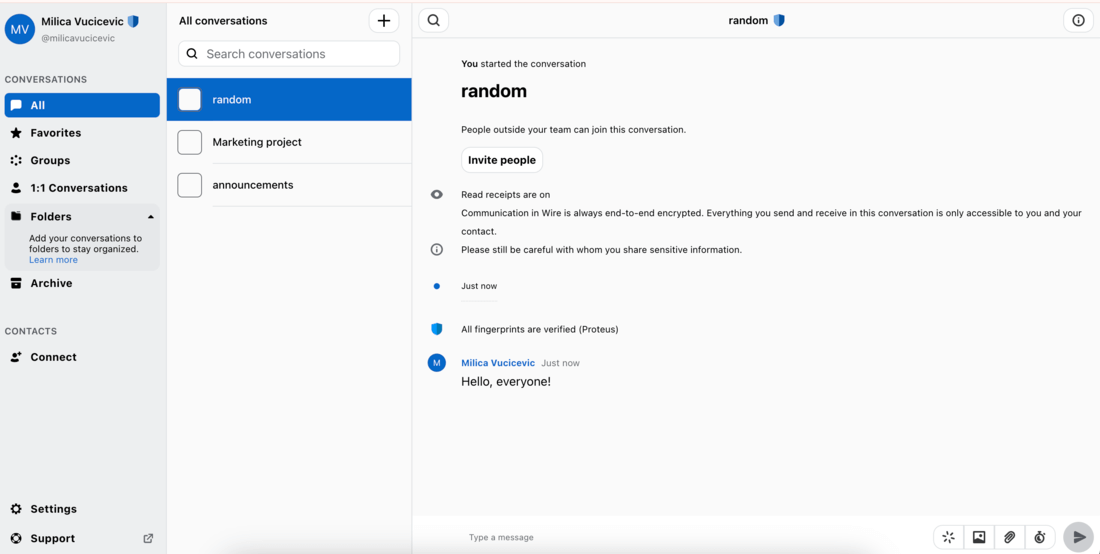Open the random conversation avatar box
The height and width of the screenshot is (554, 1100).
(x=190, y=99)
